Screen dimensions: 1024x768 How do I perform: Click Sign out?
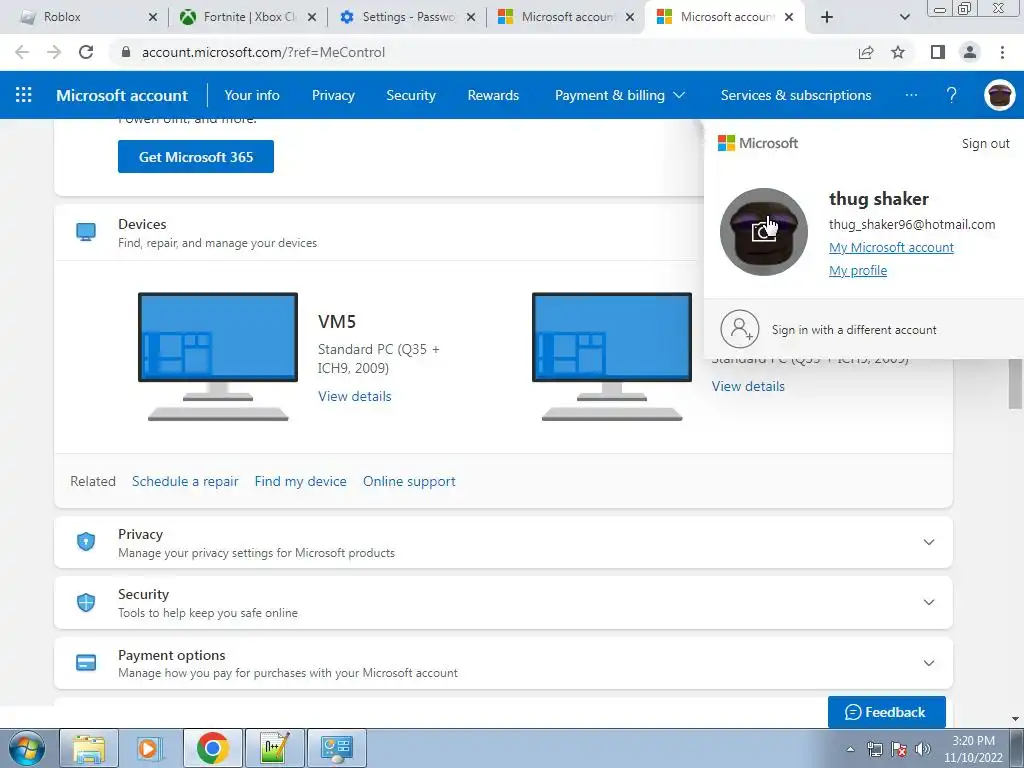click(x=985, y=144)
